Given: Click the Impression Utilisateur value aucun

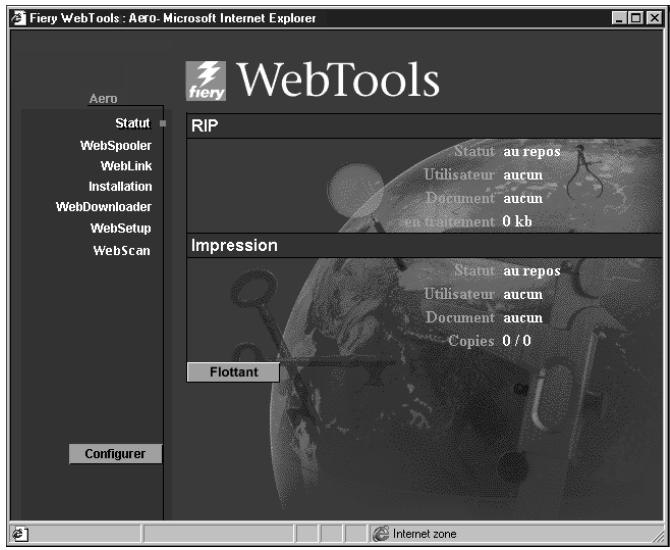Looking at the screenshot, I should pos(523,294).
